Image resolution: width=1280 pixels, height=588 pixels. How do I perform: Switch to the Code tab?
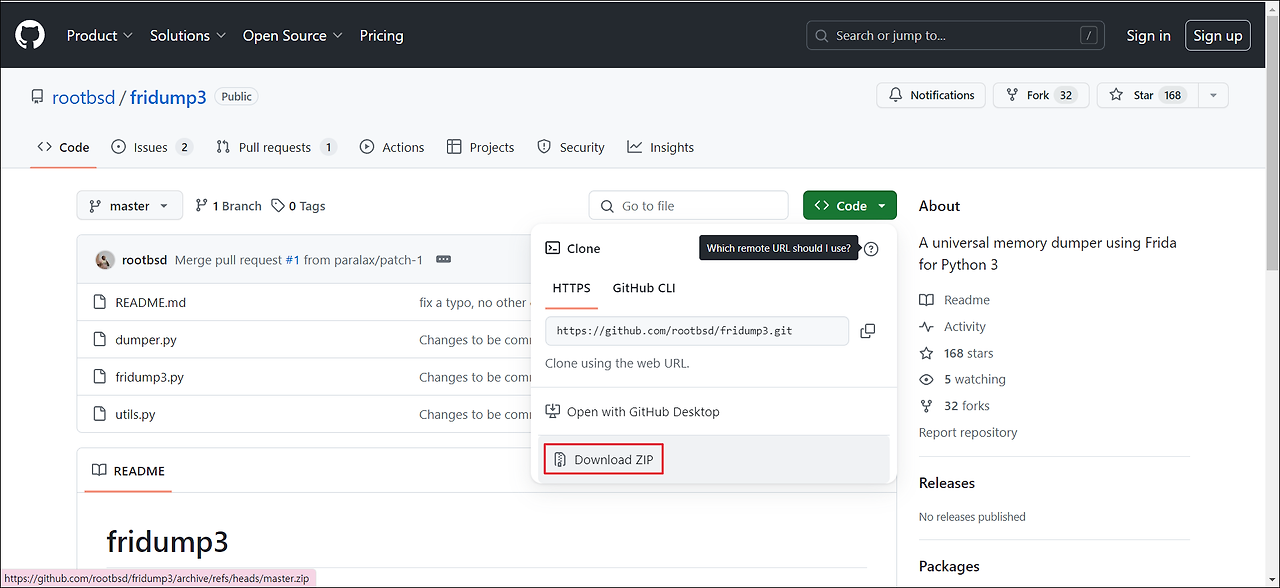64,147
